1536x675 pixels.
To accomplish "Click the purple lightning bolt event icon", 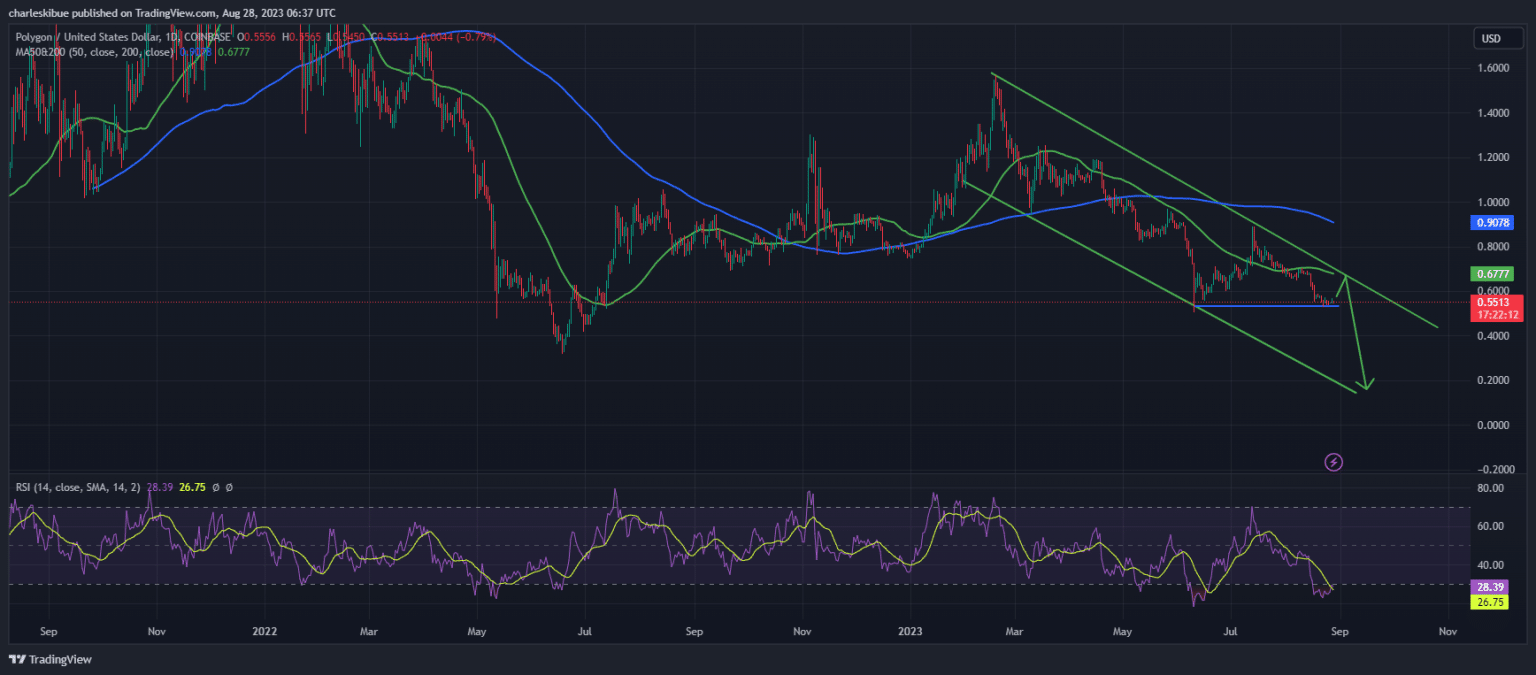I will (x=1333, y=462).
